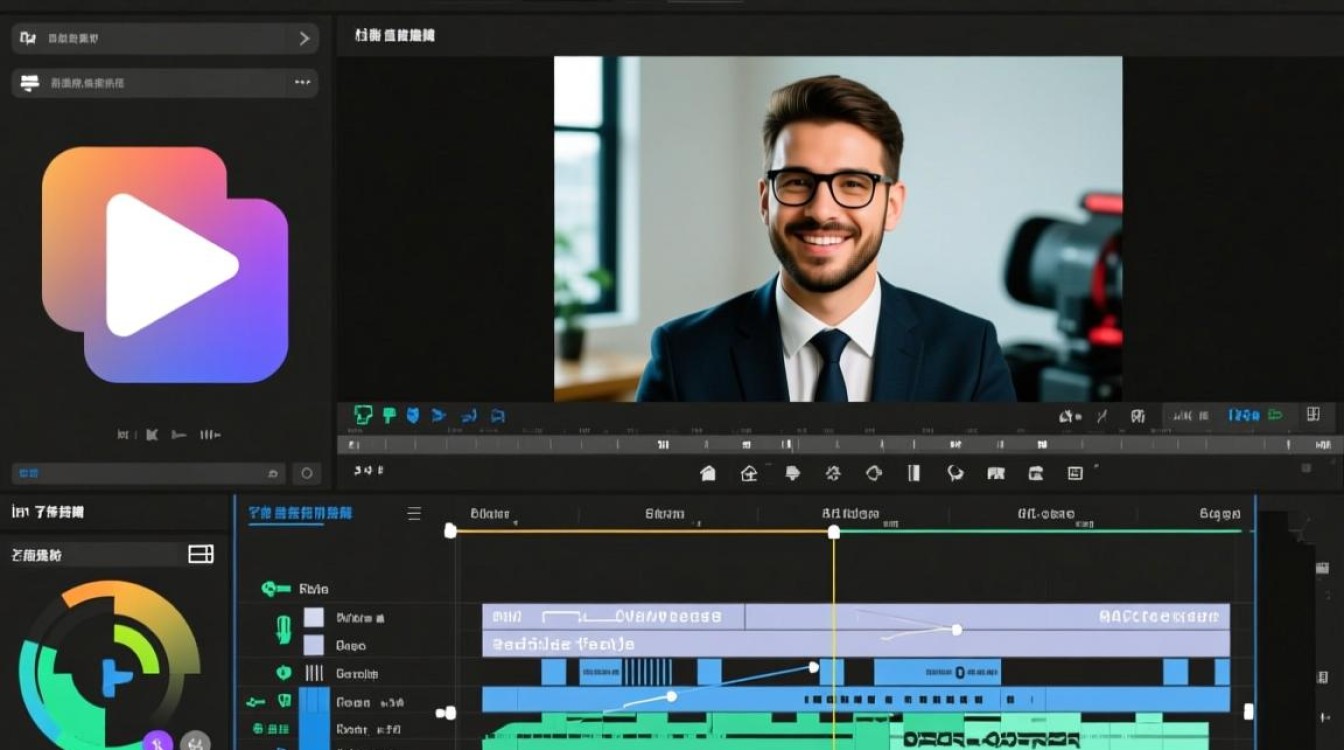Viewport: 1344px width, 750px height.
Task: Select the green cup-shaped tool icon
Action: pos(363,414)
